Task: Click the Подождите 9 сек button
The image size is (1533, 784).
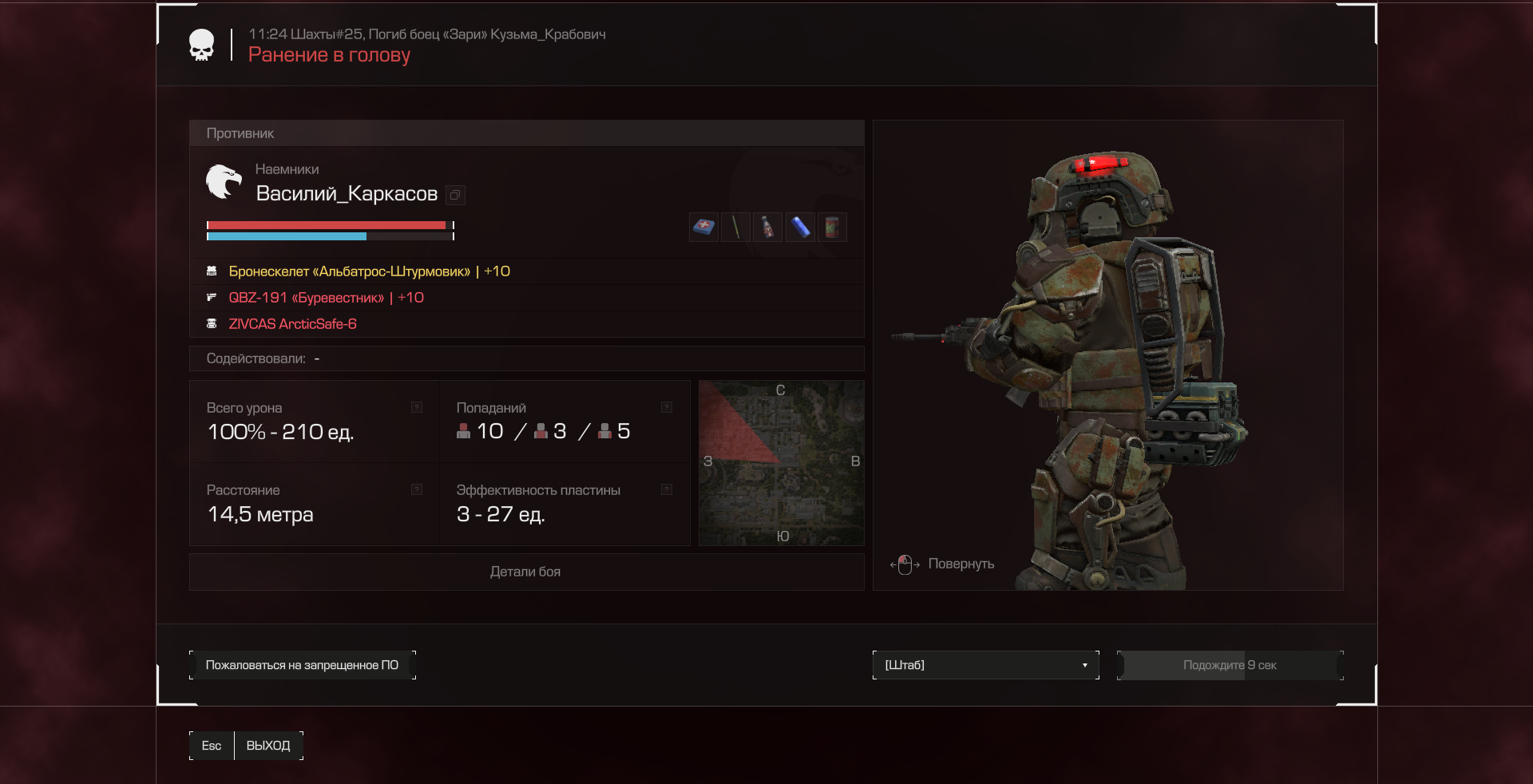Action: pyautogui.click(x=1230, y=665)
